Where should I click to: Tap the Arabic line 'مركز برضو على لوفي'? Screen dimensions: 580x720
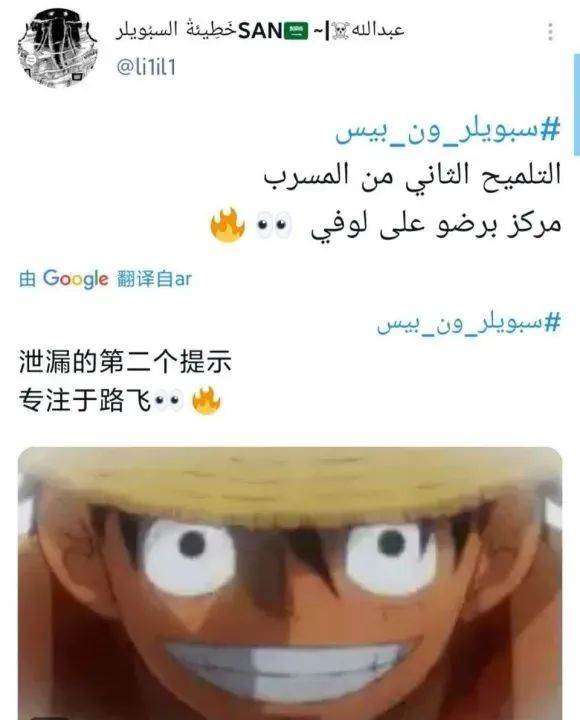coord(436,225)
